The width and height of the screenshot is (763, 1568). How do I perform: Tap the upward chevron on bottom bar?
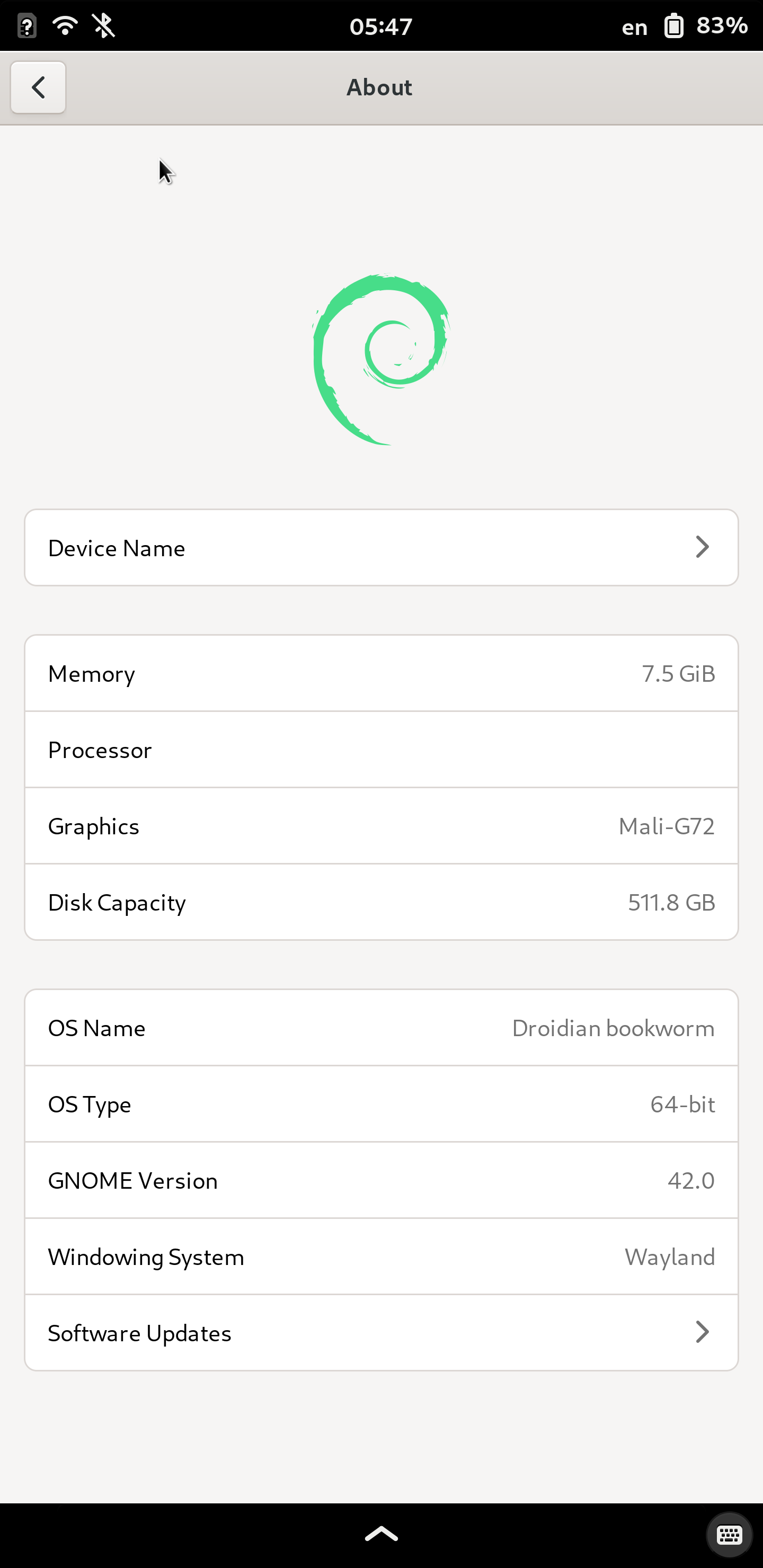[x=381, y=1534]
